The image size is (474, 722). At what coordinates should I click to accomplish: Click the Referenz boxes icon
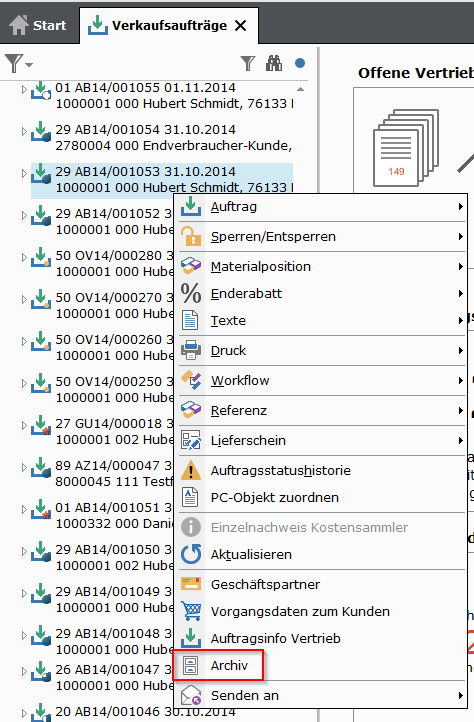point(191,410)
